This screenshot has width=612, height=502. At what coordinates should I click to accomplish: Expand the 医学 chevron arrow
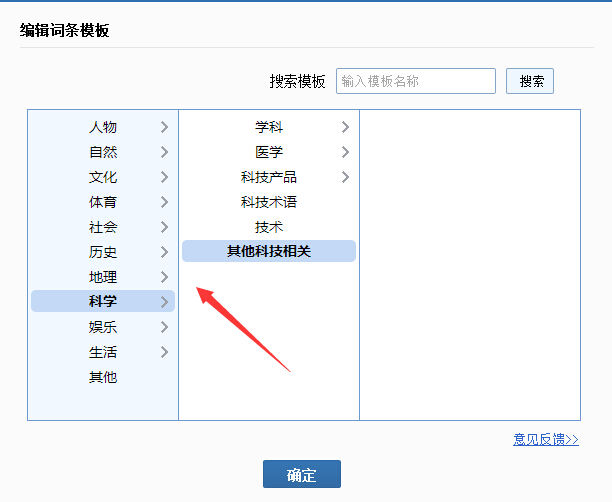[345, 152]
